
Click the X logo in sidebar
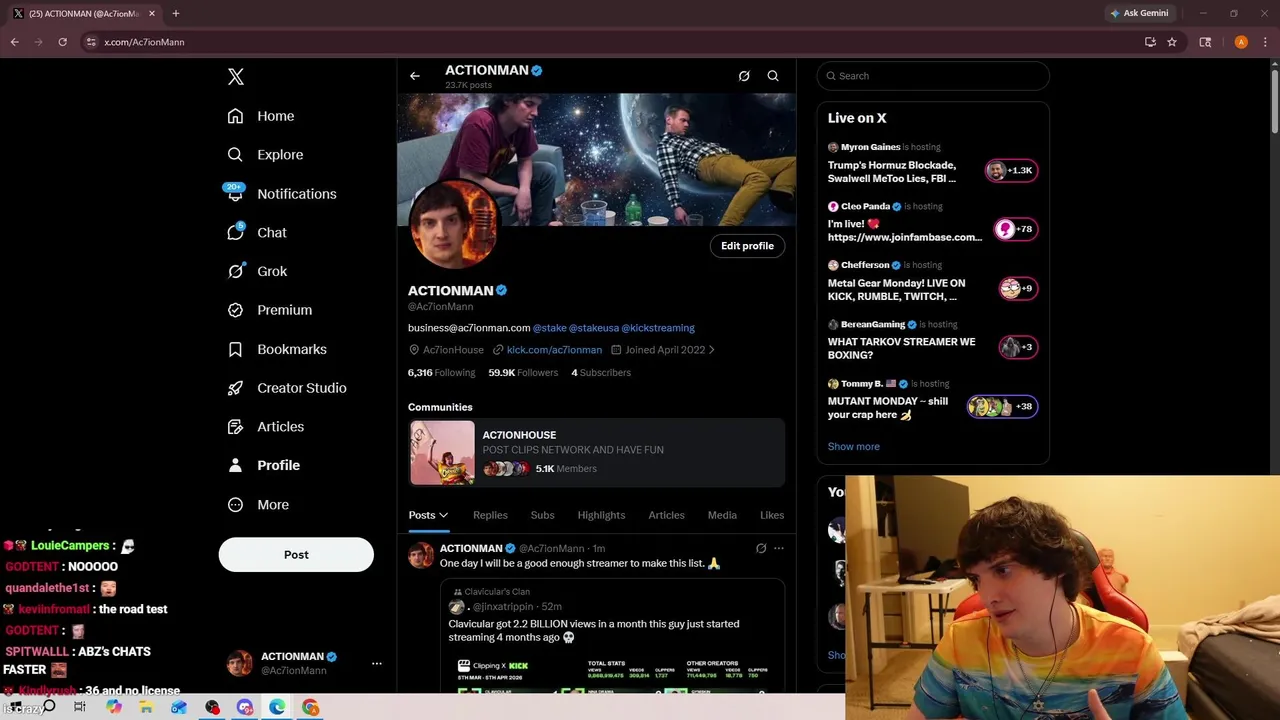point(236,77)
